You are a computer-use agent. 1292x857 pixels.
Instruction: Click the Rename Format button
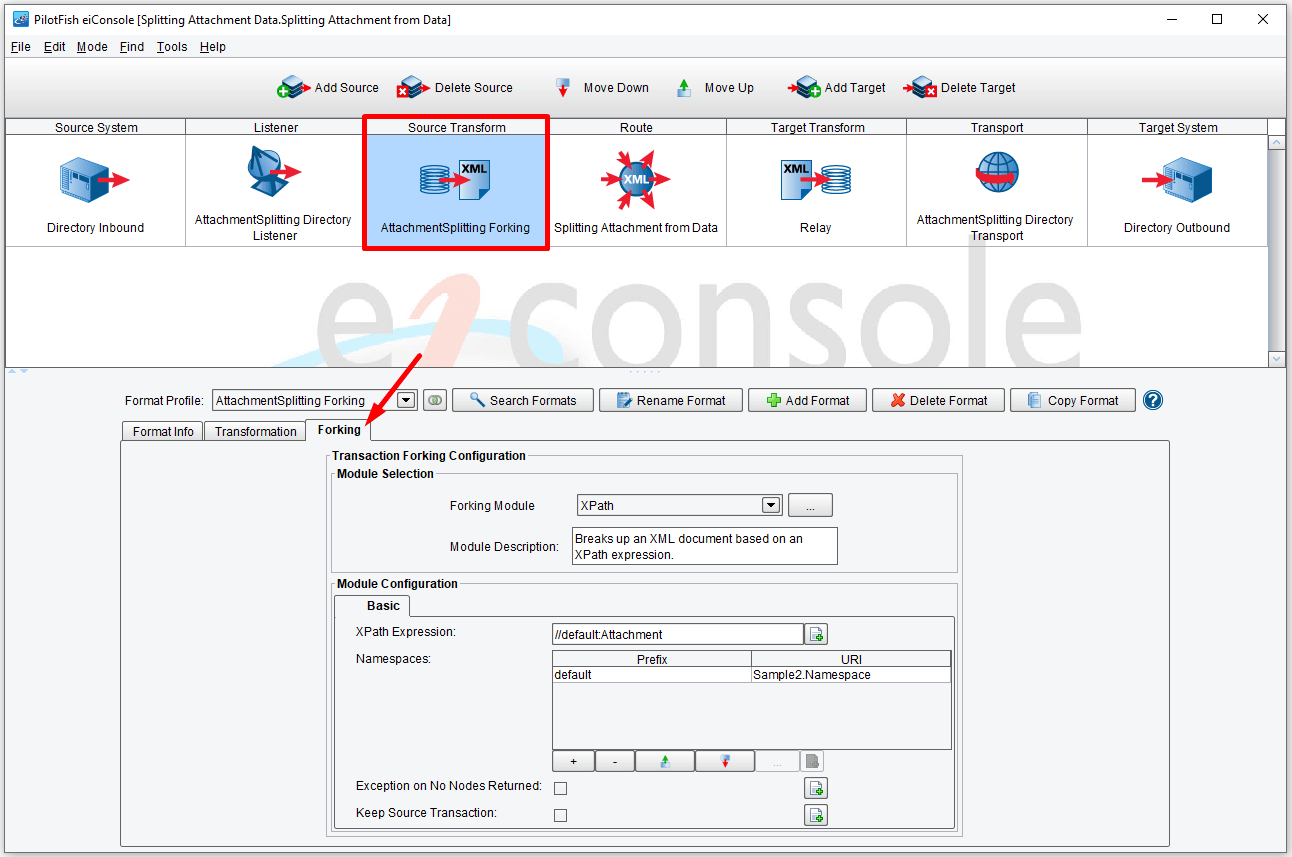pos(670,400)
